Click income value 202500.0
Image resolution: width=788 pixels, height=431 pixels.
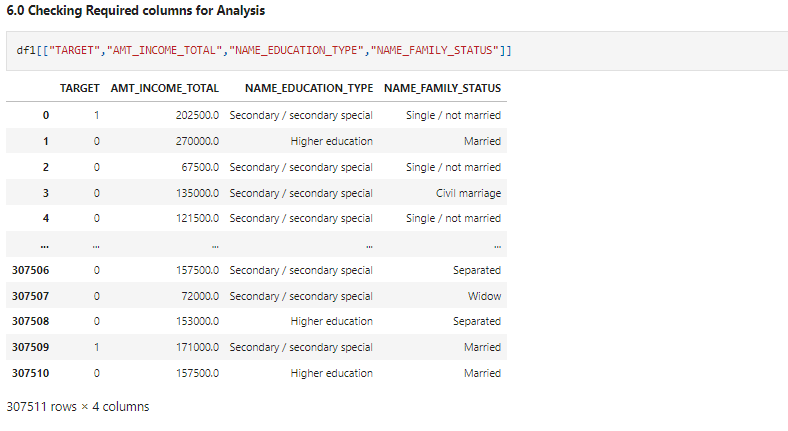pos(197,116)
